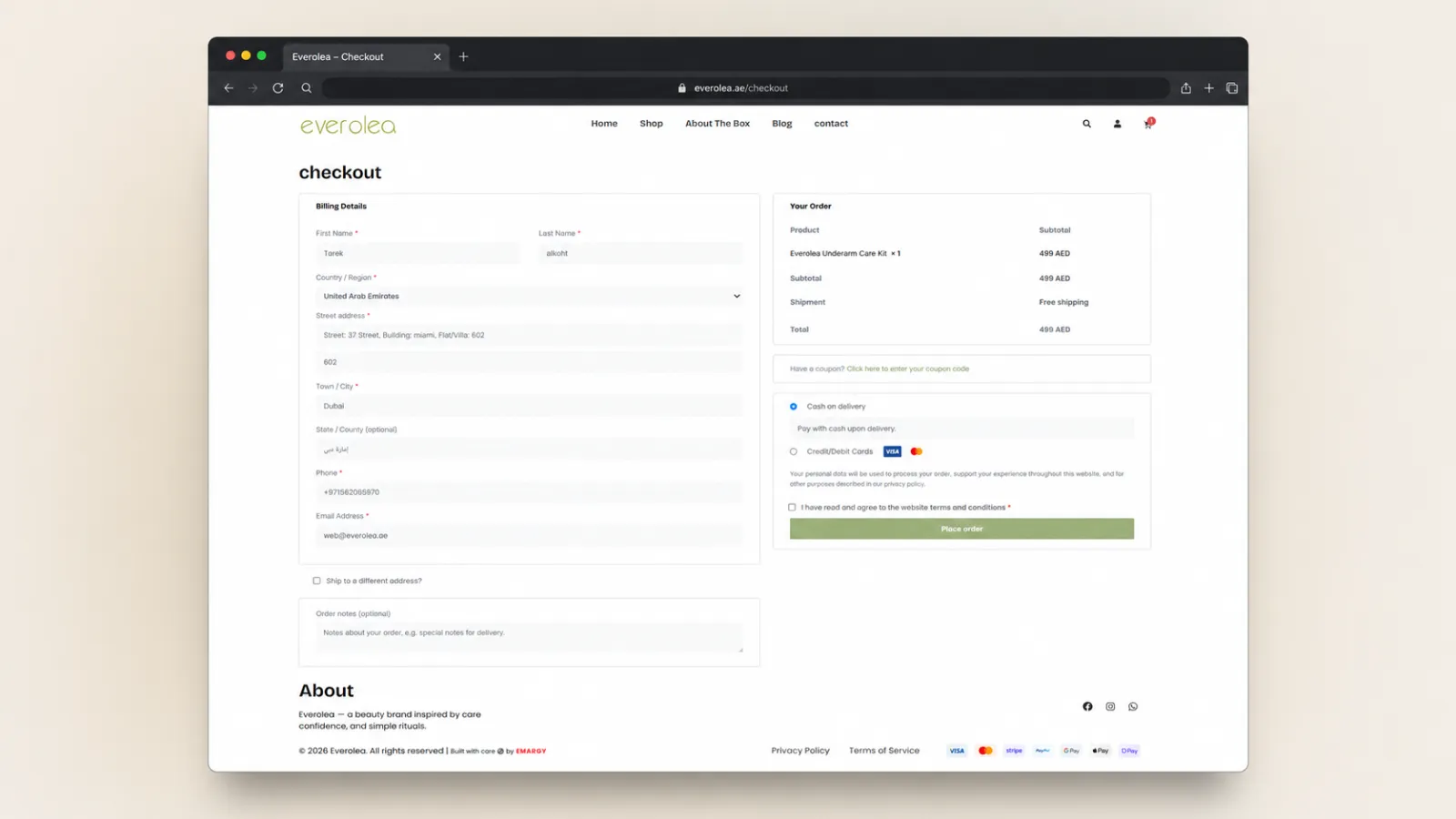Open the user account icon
The height and width of the screenshot is (819, 1456).
[x=1117, y=124]
